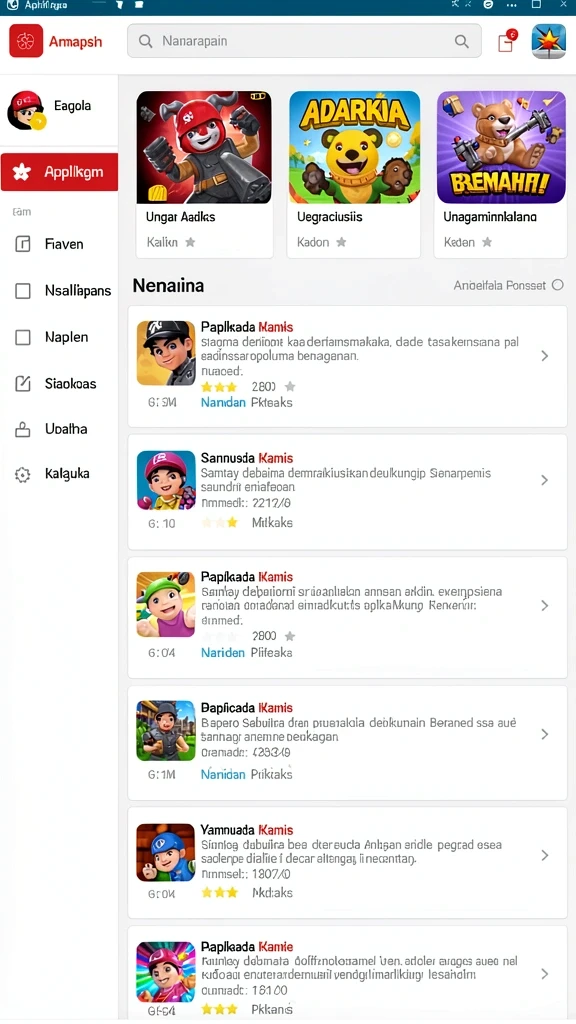576x1024 pixels.
Task: Open the ADARKIA featured game thumbnail
Action: click(355, 147)
